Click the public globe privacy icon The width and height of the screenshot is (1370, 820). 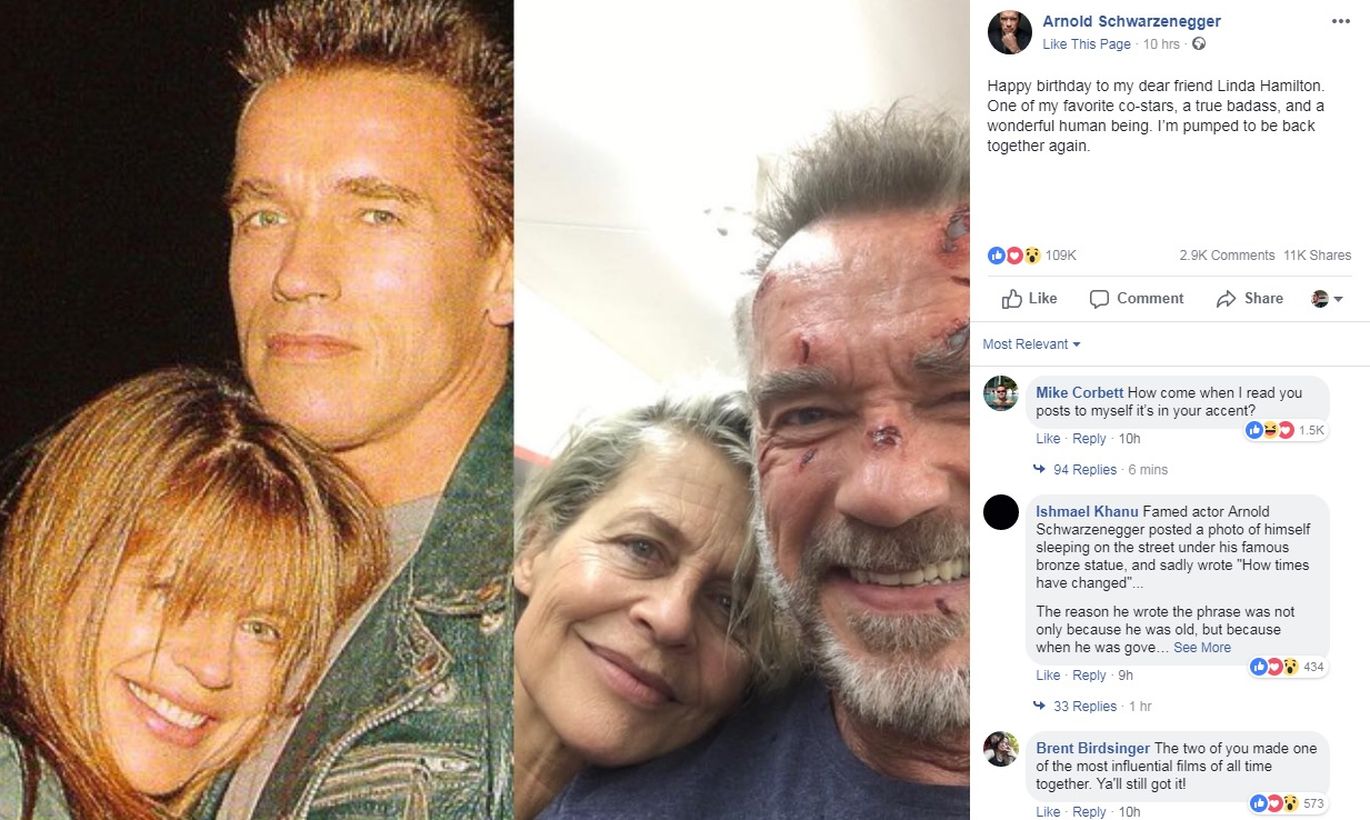tap(1199, 44)
